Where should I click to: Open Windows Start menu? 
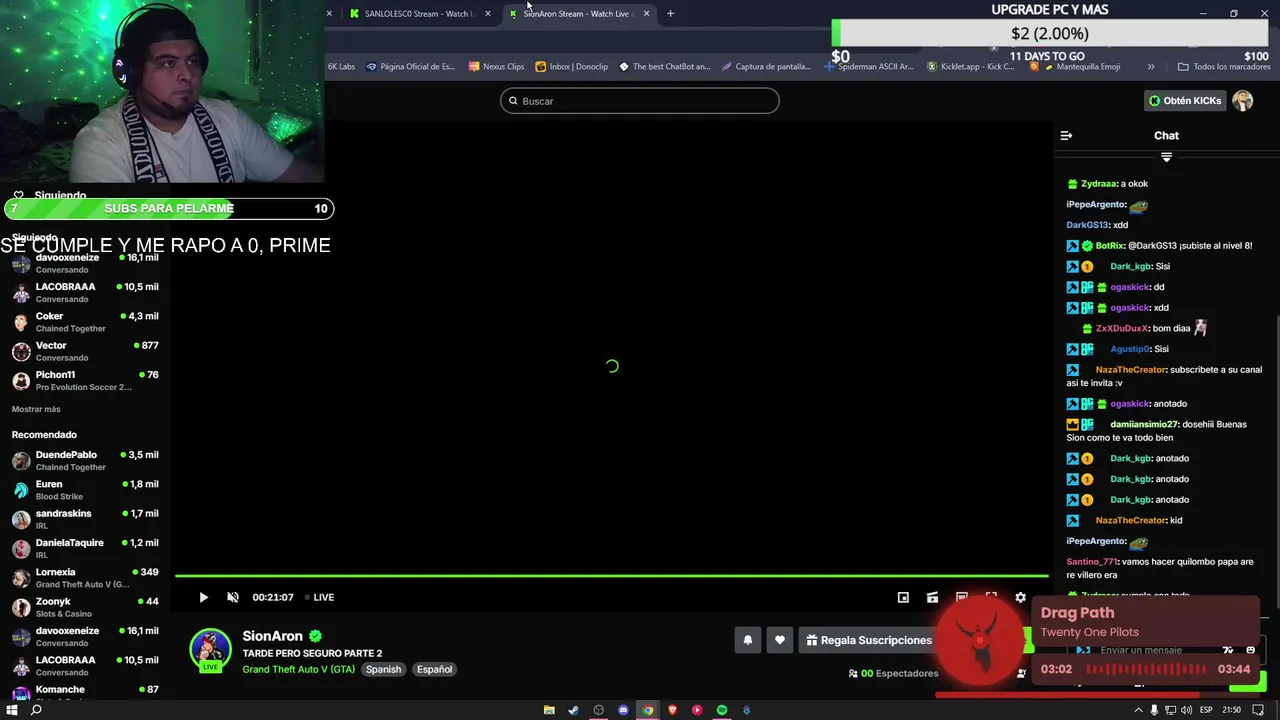click(11, 710)
